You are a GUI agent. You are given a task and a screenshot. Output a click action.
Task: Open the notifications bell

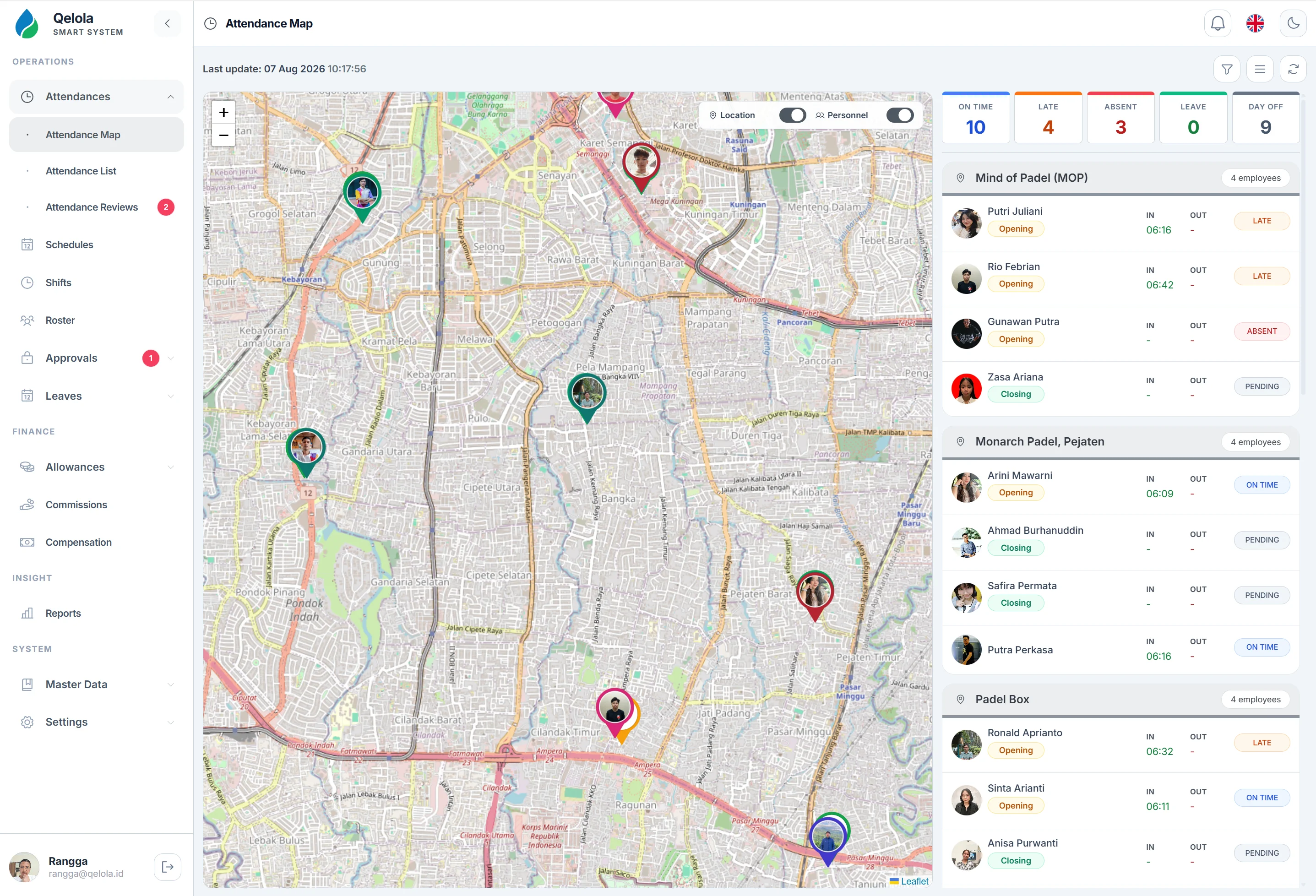1218,23
